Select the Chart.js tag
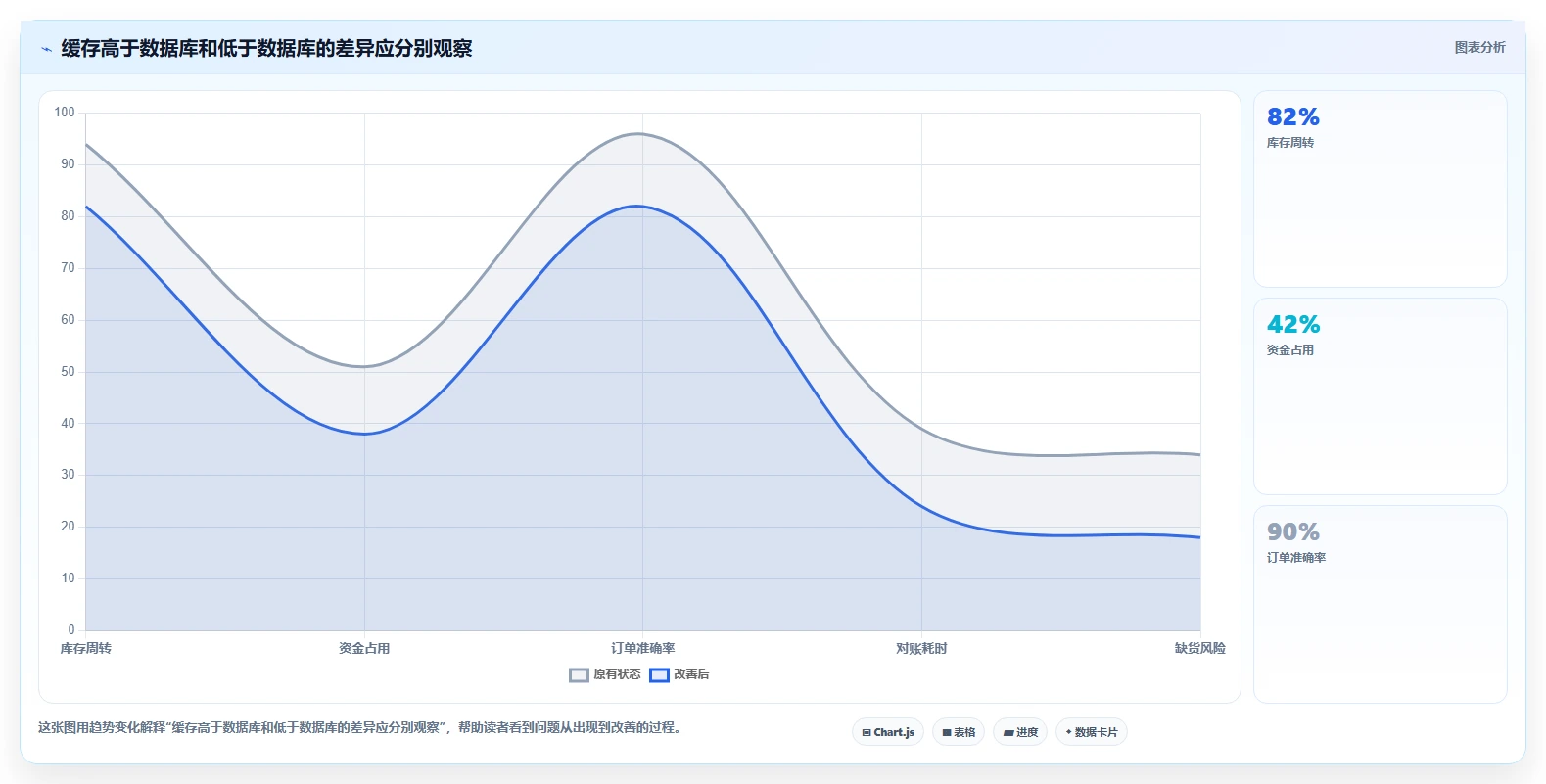The image size is (1546, 784). coord(888,732)
